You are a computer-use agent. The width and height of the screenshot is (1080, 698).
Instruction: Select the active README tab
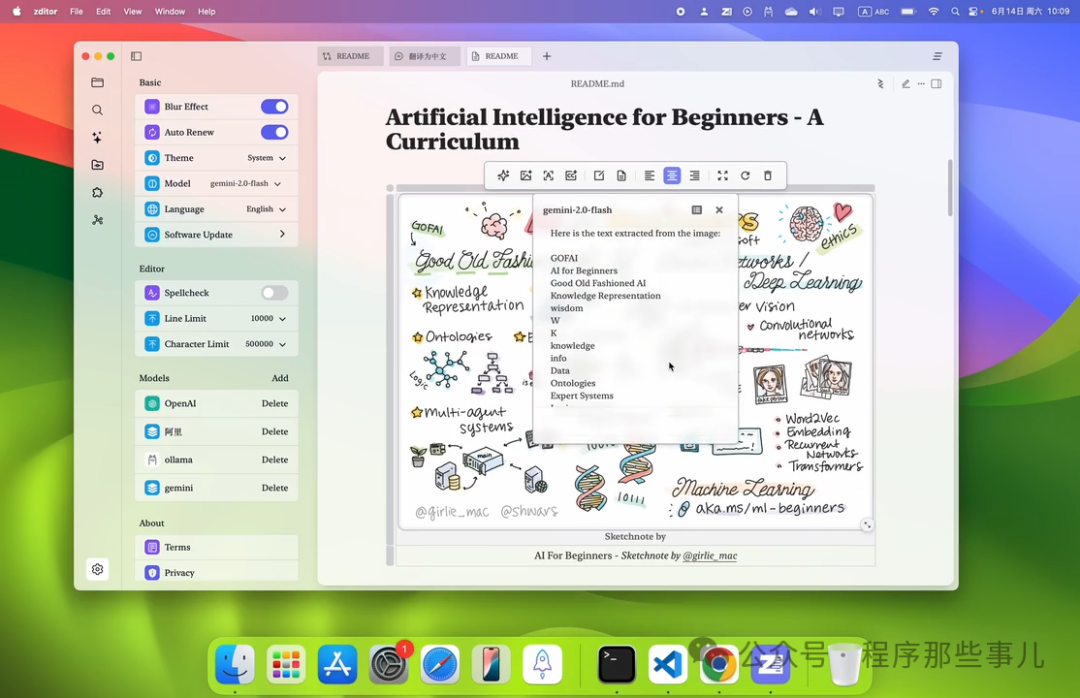tap(499, 56)
